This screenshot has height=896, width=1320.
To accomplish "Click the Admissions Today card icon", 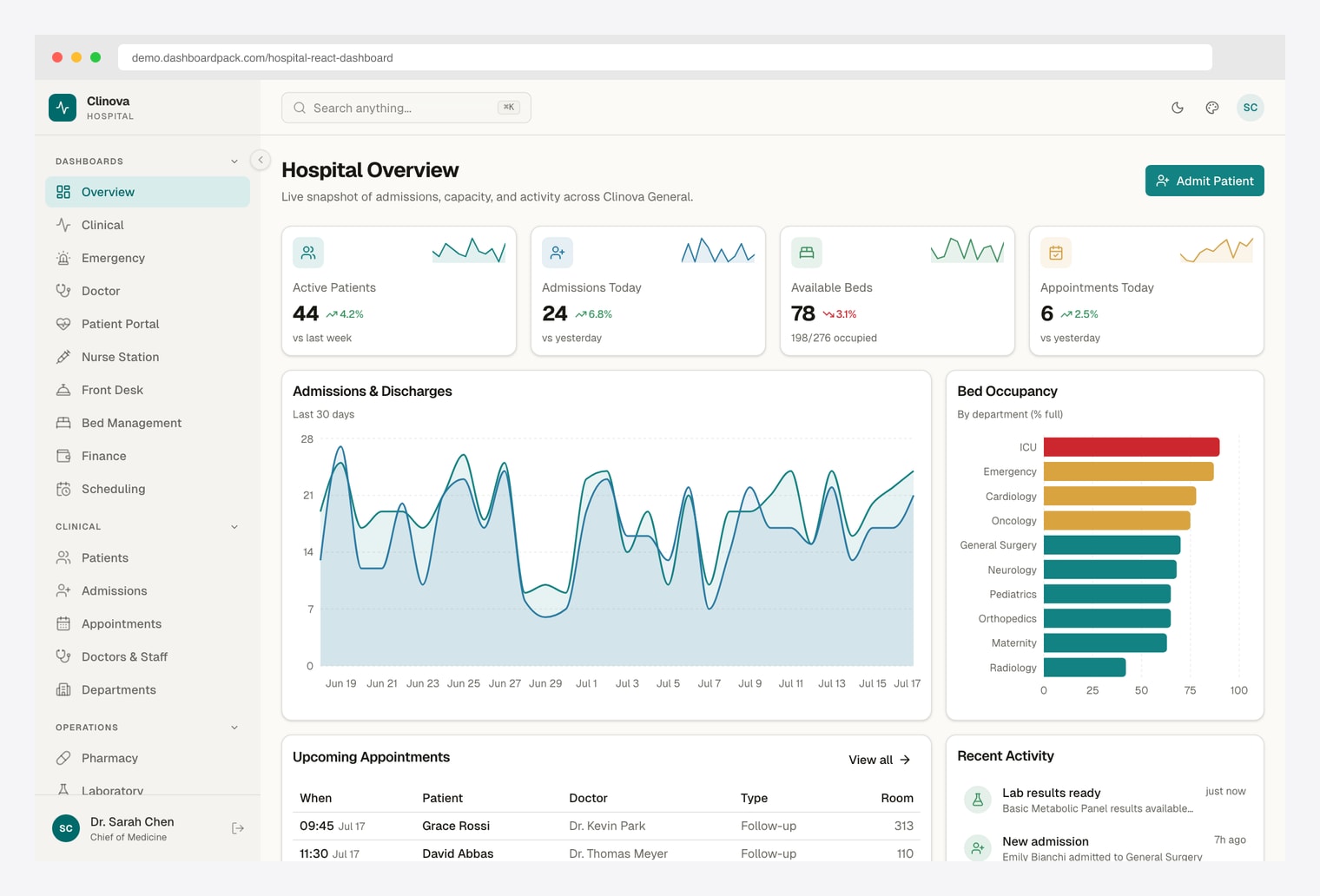I will click(558, 253).
